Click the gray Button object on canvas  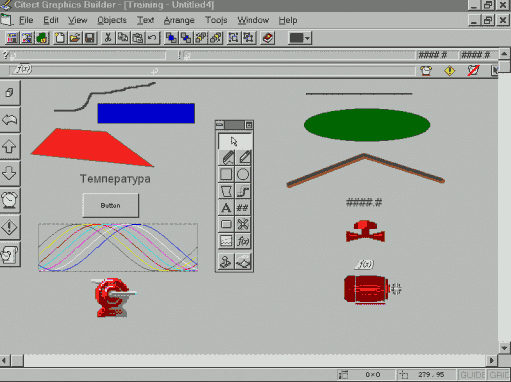click(110, 205)
